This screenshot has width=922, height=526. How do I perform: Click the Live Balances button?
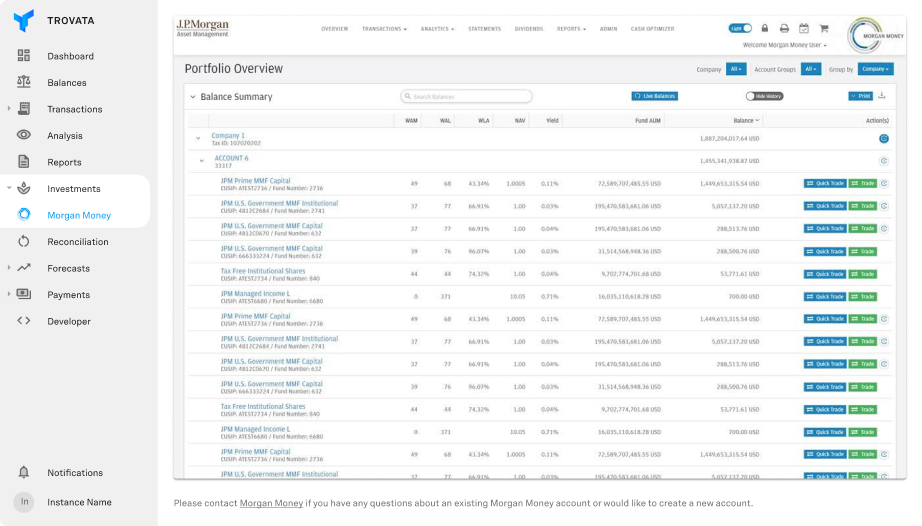click(x=655, y=96)
